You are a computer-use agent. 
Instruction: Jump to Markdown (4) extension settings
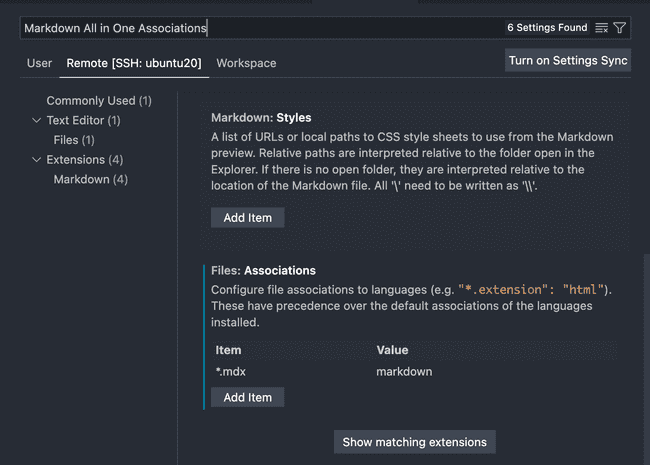tap(90, 179)
